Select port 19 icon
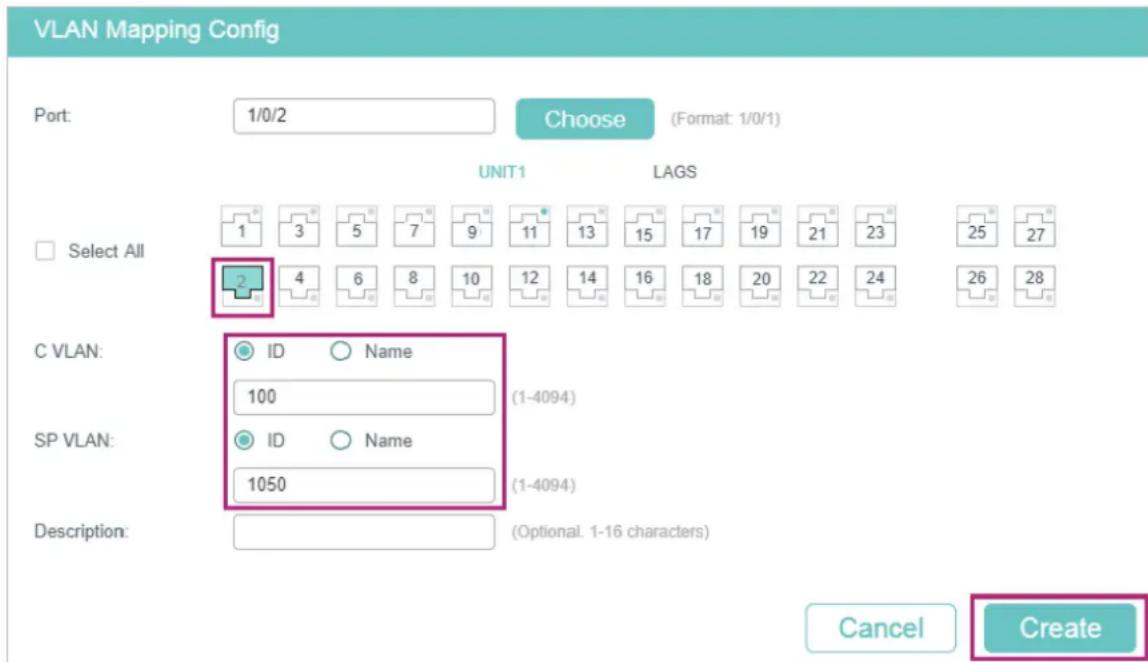The image size is (1148, 662). pyautogui.click(x=760, y=226)
